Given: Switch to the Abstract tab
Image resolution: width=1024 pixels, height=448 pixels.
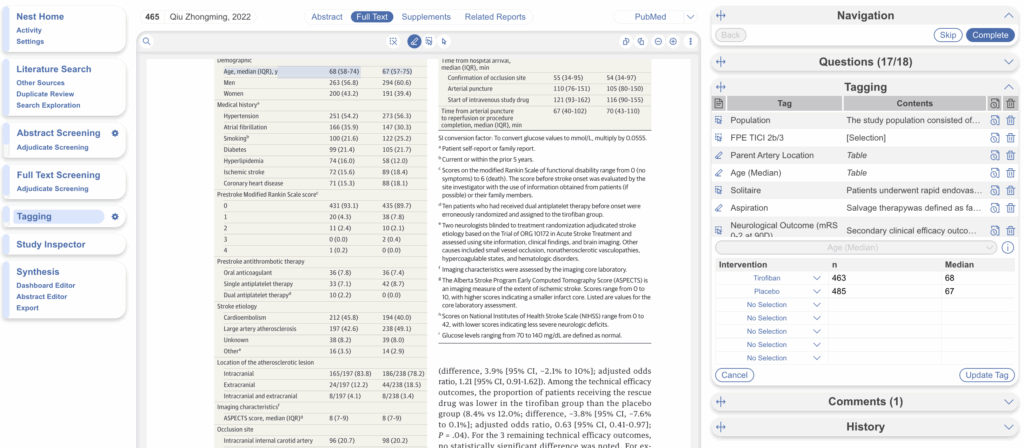Looking at the screenshot, I should click(327, 17).
